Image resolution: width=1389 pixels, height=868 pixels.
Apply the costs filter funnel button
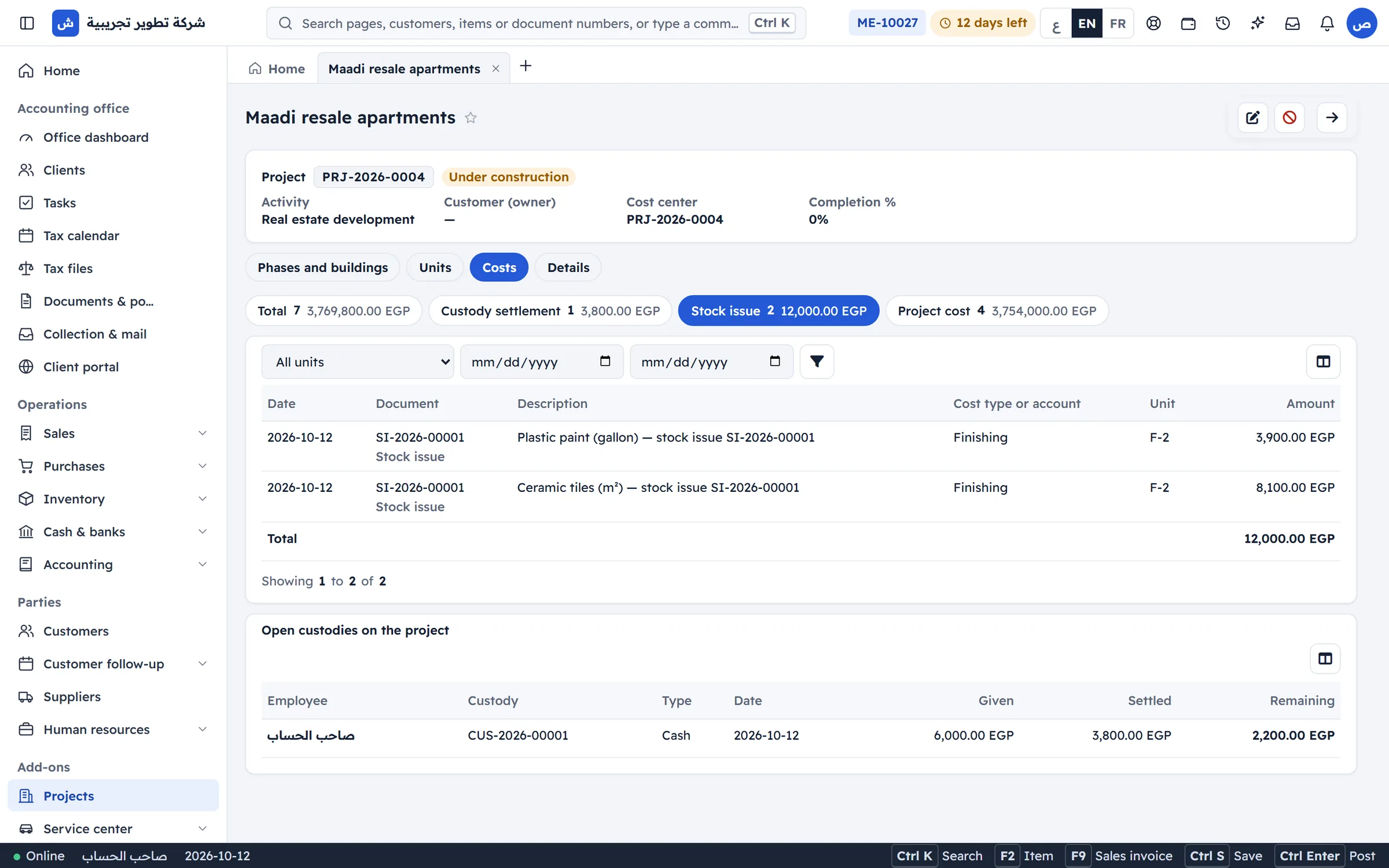[x=817, y=362]
